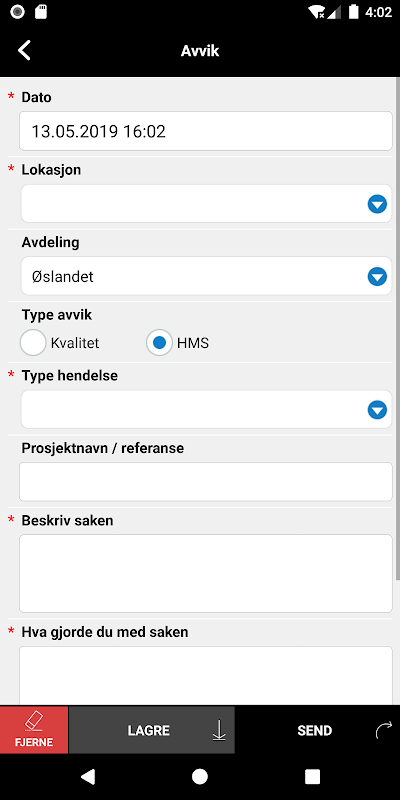This screenshot has height=800, width=400.
Task: Focus the Prosjektnavn / referanse text field
Action: click(x=206, y=482)
